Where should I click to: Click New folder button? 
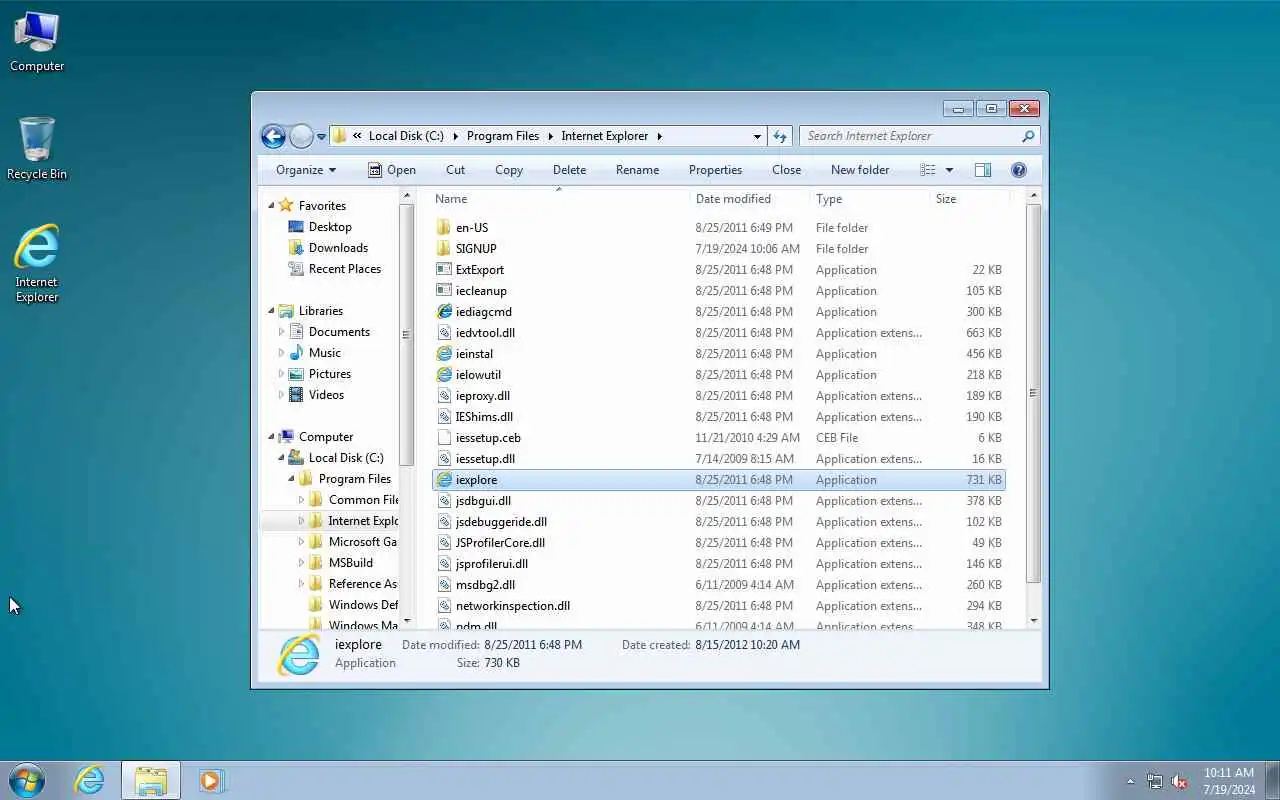(860, 170)
